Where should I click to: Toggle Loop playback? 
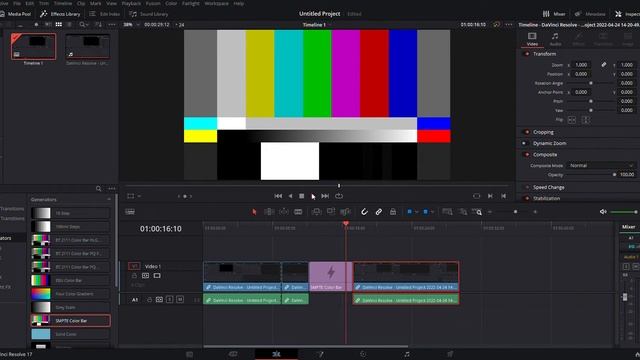pos(339,196)
